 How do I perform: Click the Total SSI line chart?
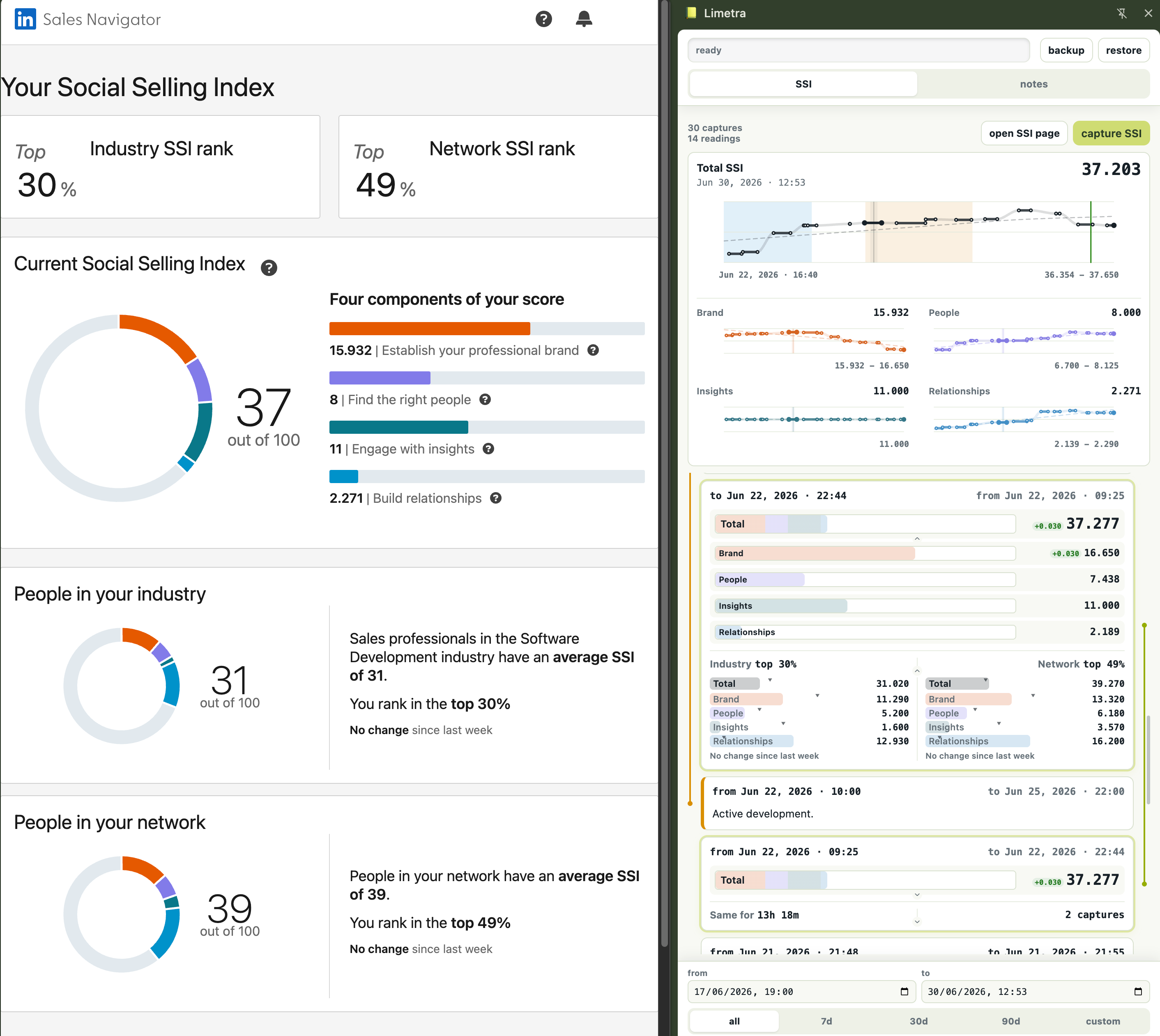coord(918,232)
